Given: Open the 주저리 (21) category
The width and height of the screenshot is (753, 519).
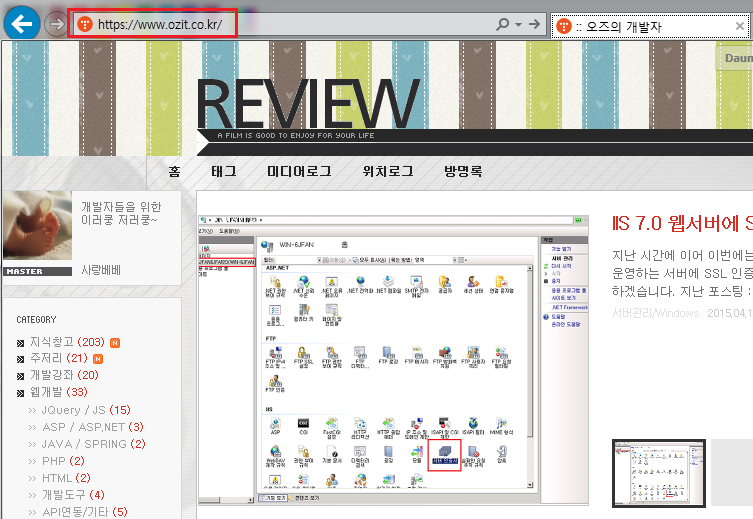Looking at the screenshot, I should coord(59,358).
